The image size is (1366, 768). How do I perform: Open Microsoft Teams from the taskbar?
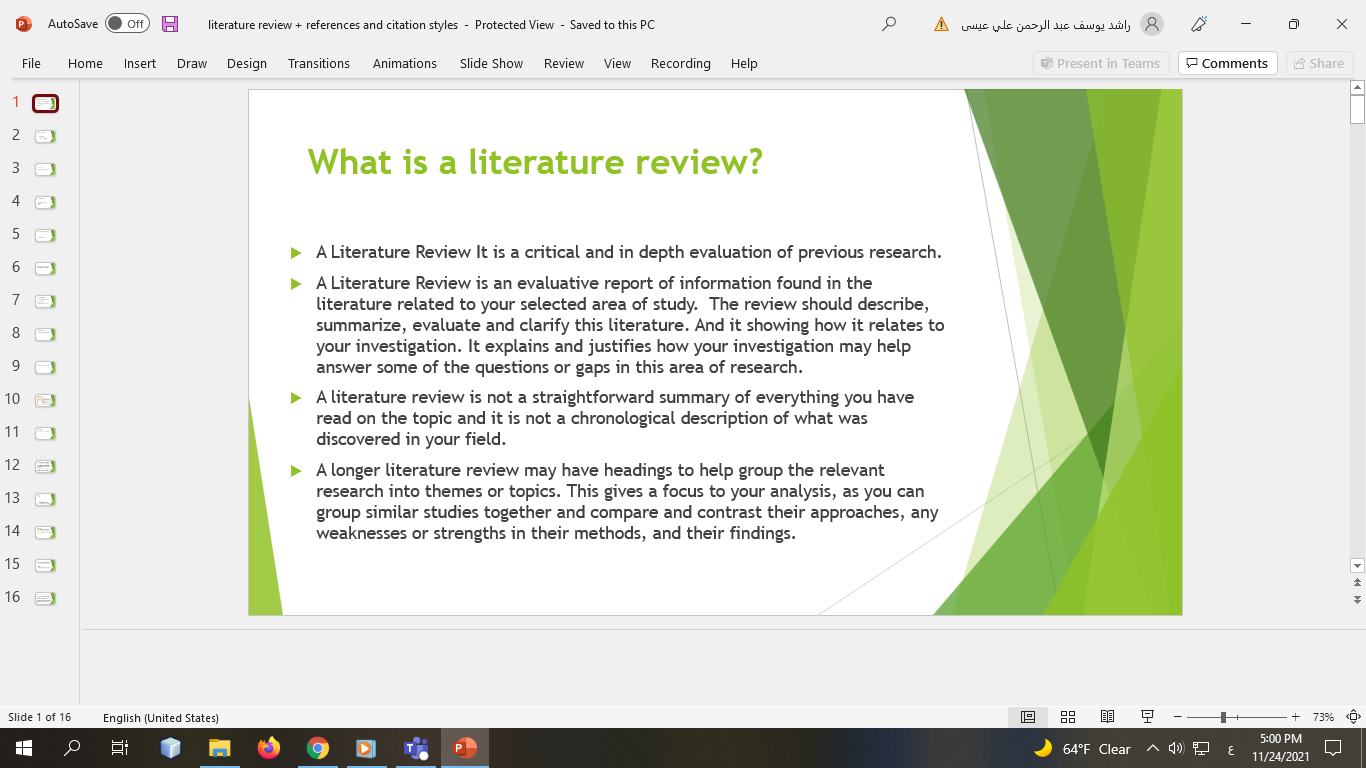(x=415, y=748)
